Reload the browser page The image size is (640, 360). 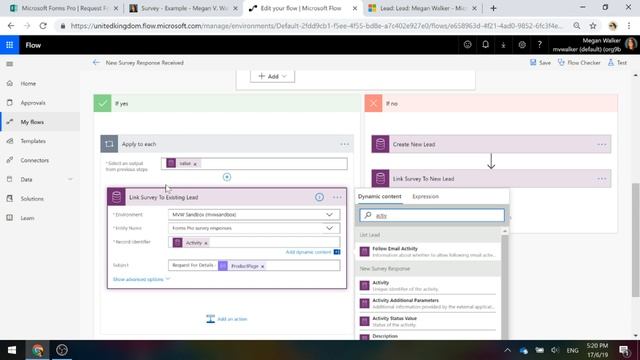tap(43, 26)
